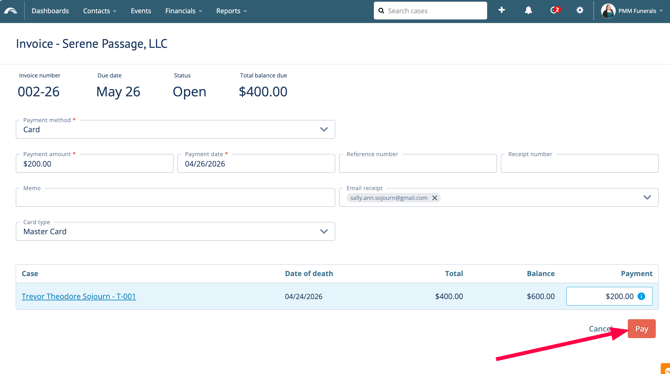Click the date of death 04/24/2026
Image resolution: width=670 pixels, height=374 pixels.
pyautogui.click(x=303, y=296)
